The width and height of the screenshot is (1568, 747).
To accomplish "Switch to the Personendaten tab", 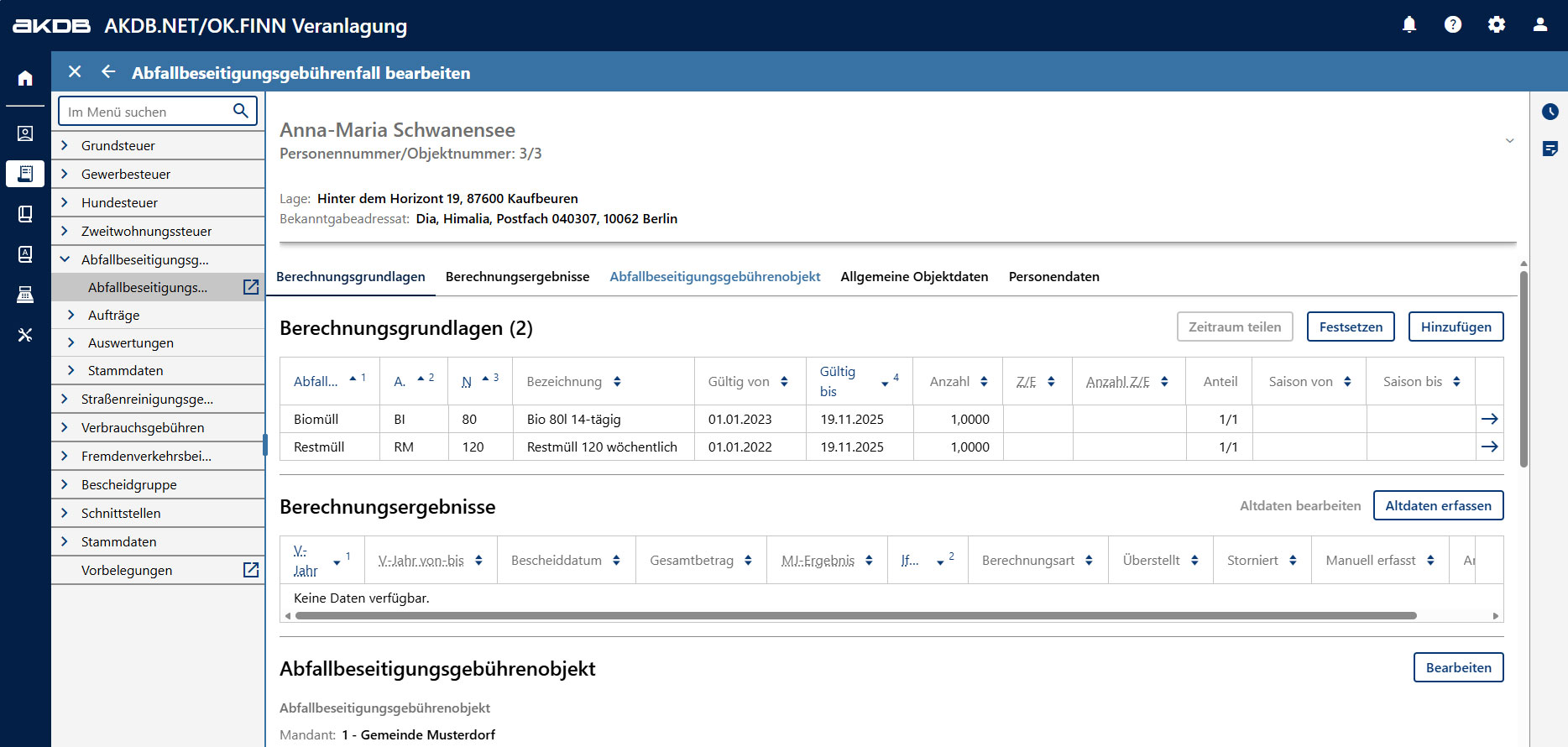I will pyautogui.click(x=1053, y=277).
